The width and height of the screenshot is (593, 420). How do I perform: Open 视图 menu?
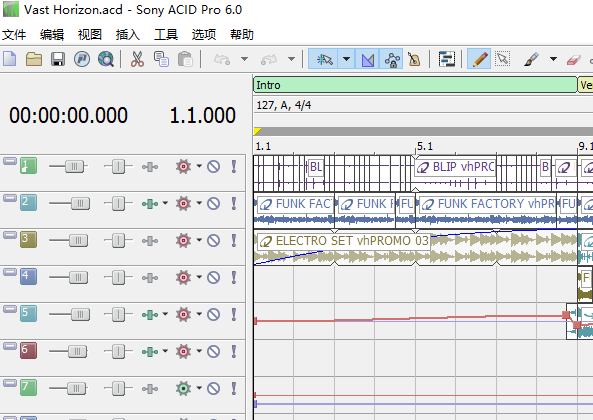tap(90, 35)
